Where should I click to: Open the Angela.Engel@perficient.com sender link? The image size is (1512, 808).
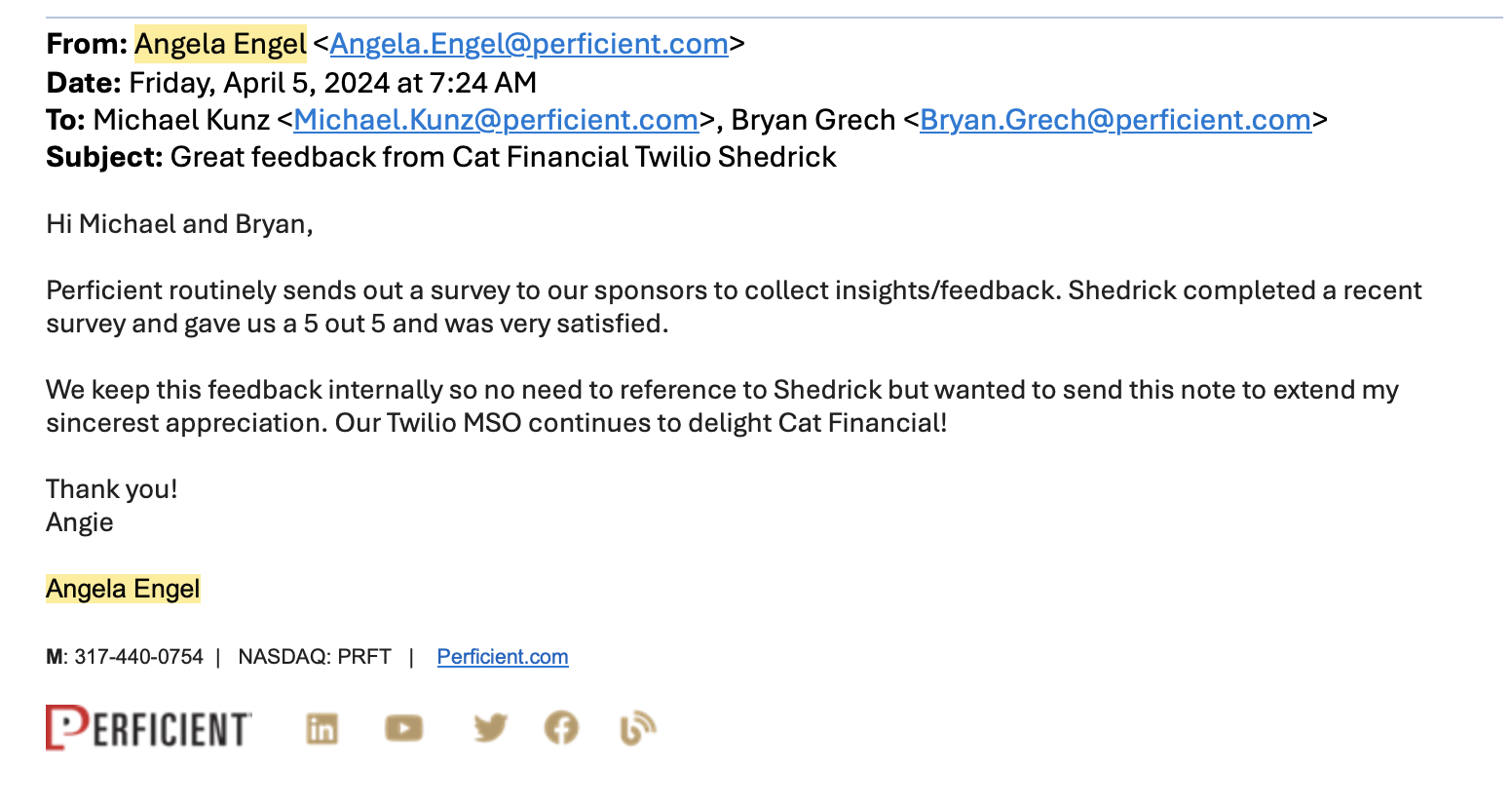(x=529, y=44)
